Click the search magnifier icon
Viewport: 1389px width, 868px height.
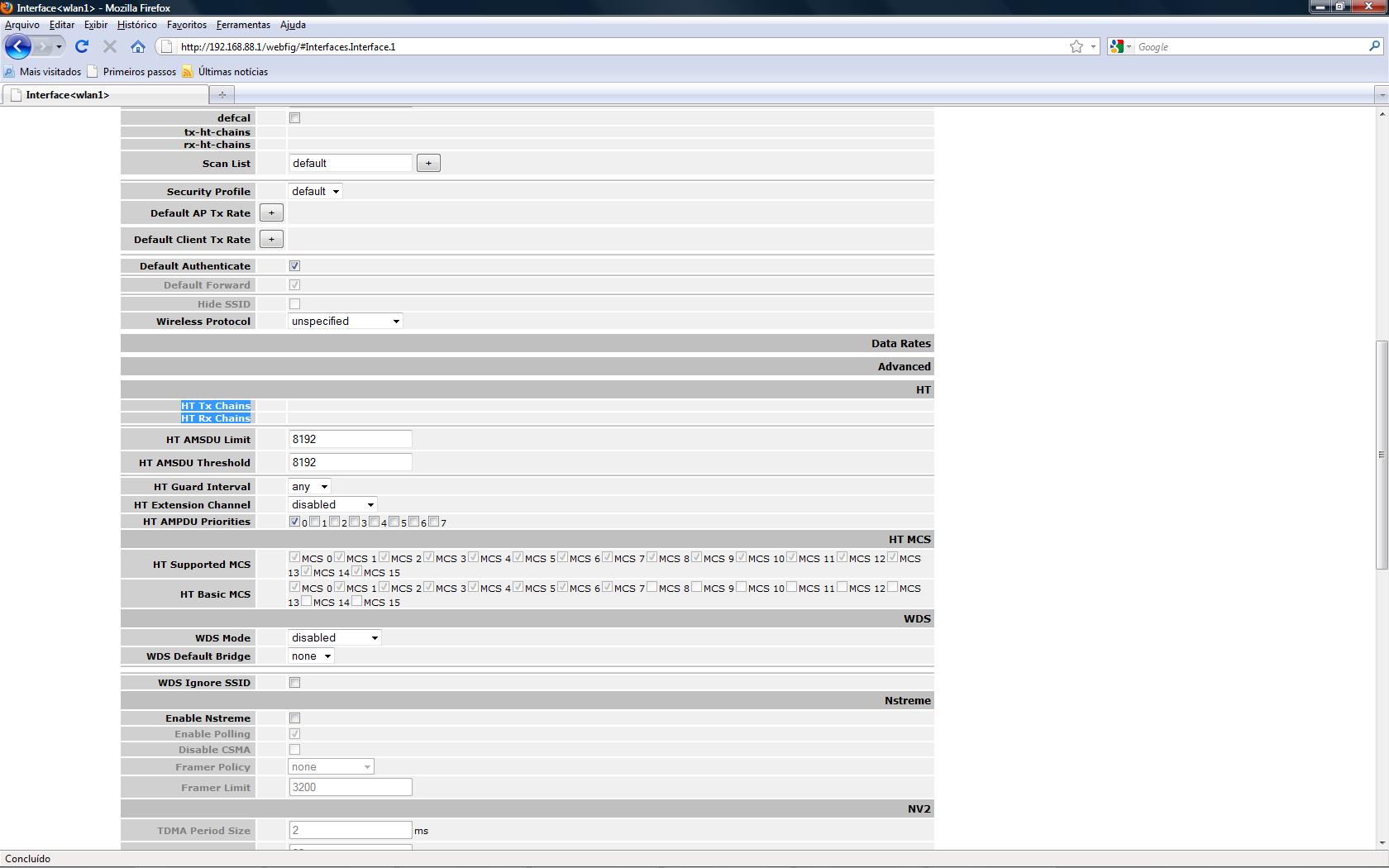tap(1375, 46)
